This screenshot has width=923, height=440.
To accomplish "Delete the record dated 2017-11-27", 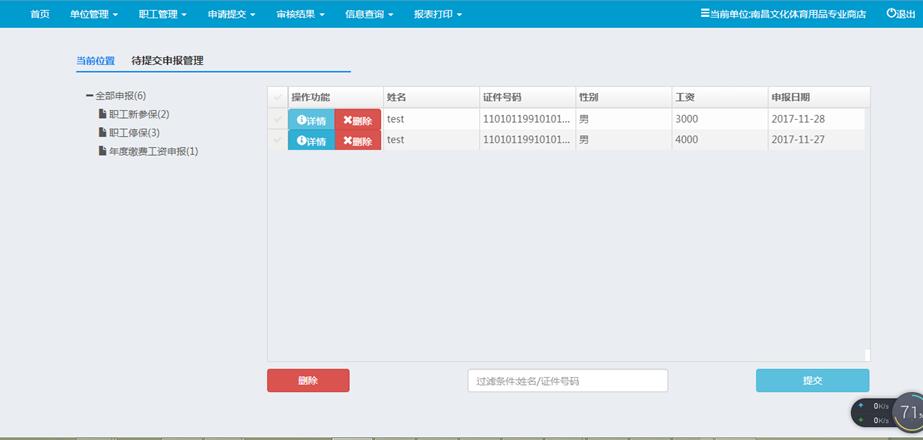I will pyautogui.click(x=358, y=141).
